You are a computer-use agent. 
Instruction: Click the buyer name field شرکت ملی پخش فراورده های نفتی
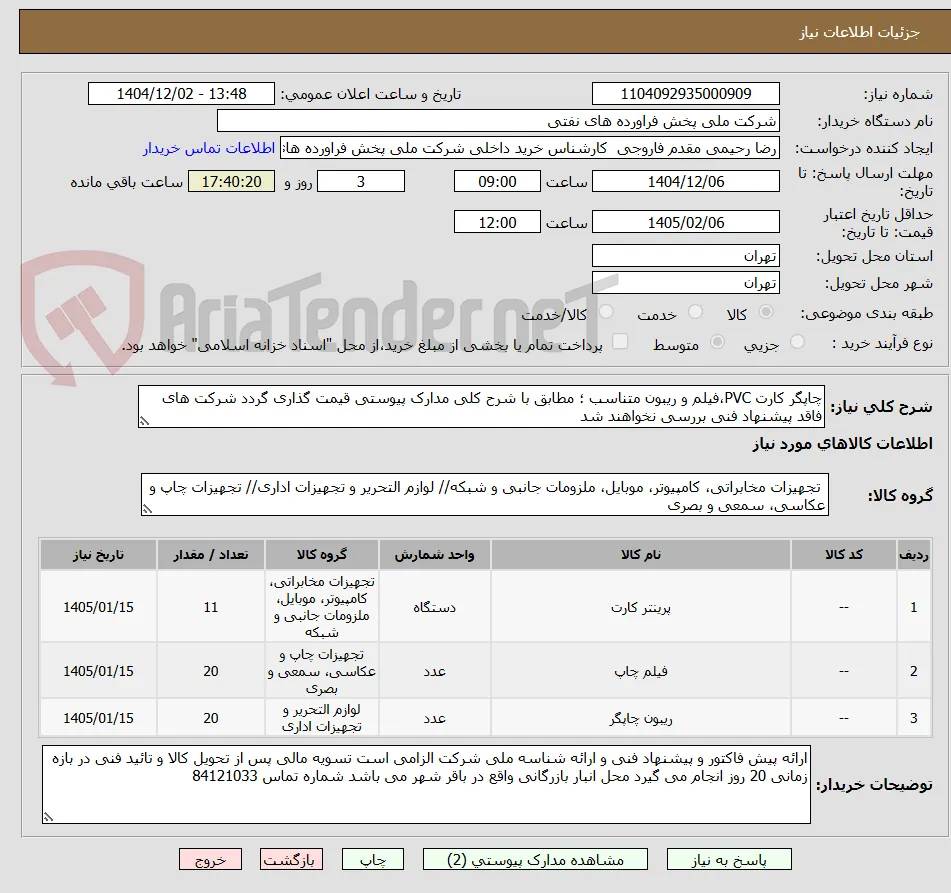[x=498, y=121]
